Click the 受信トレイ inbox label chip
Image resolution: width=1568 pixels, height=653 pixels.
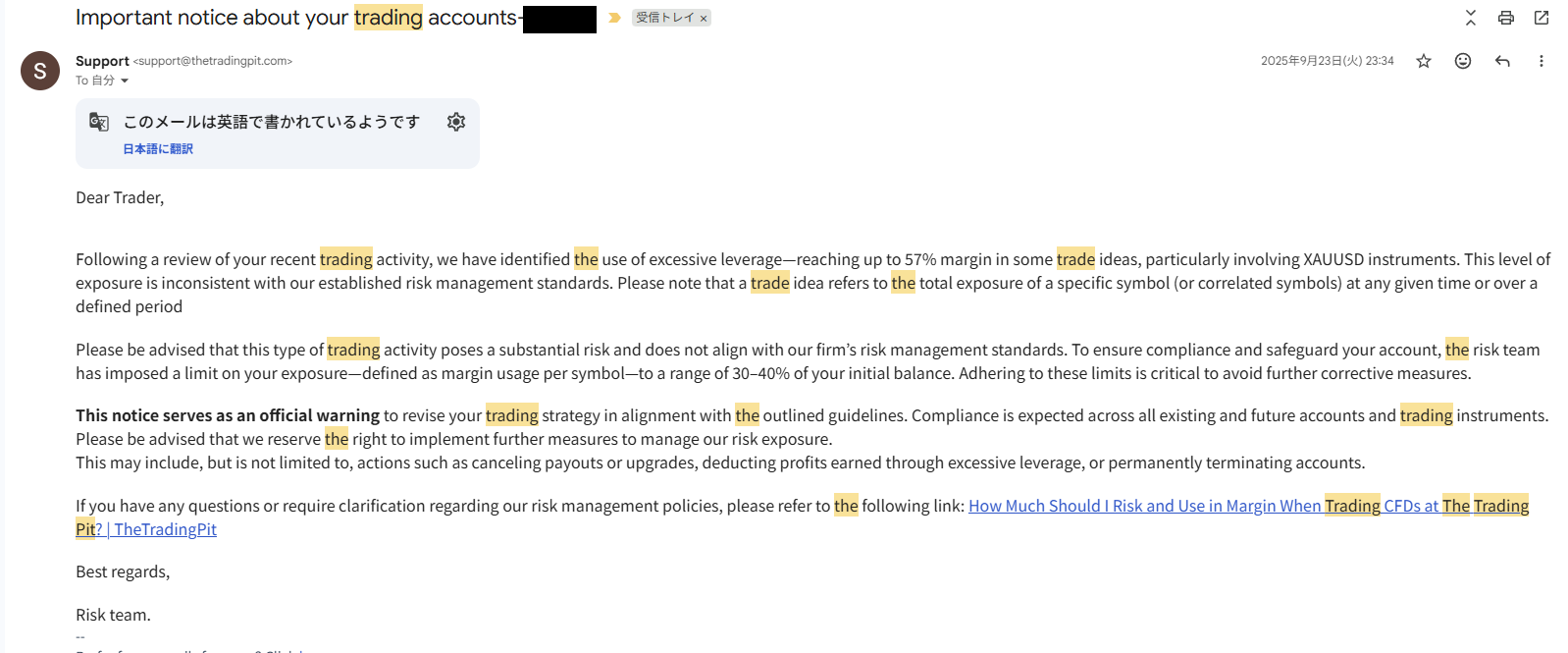tap(664, 18)
